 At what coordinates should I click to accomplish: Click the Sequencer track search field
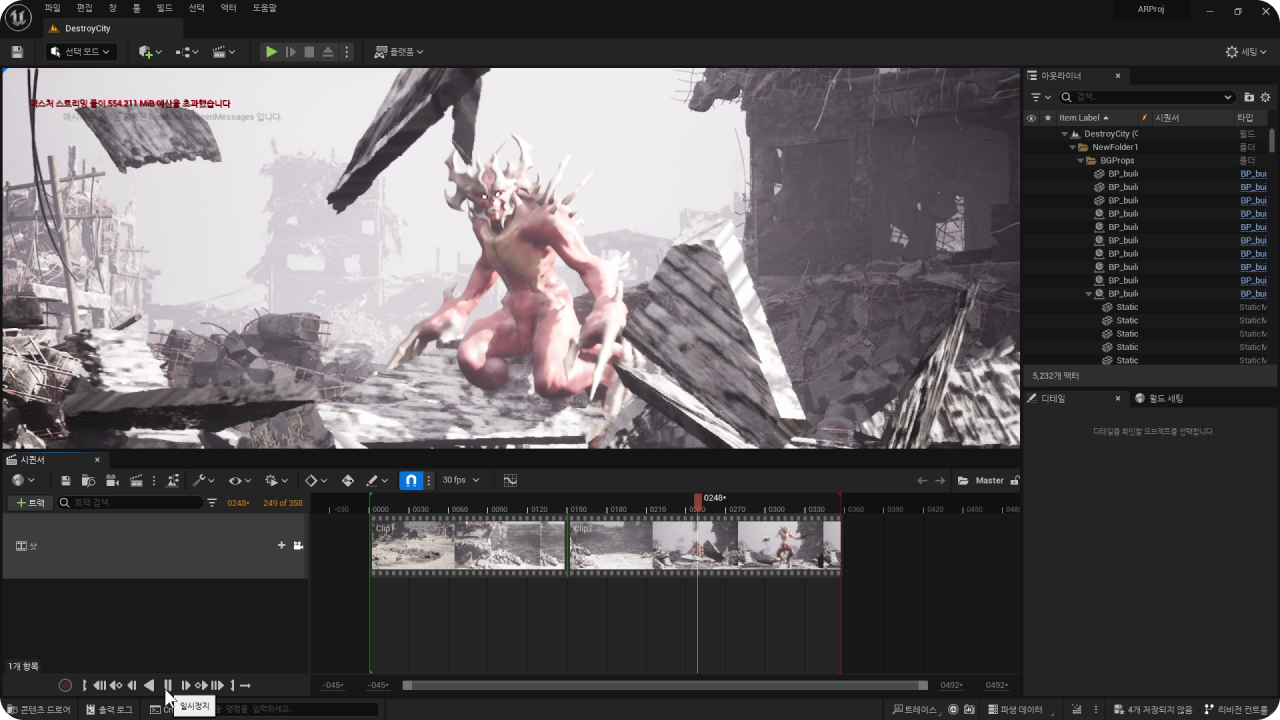[x=130, y=503]
